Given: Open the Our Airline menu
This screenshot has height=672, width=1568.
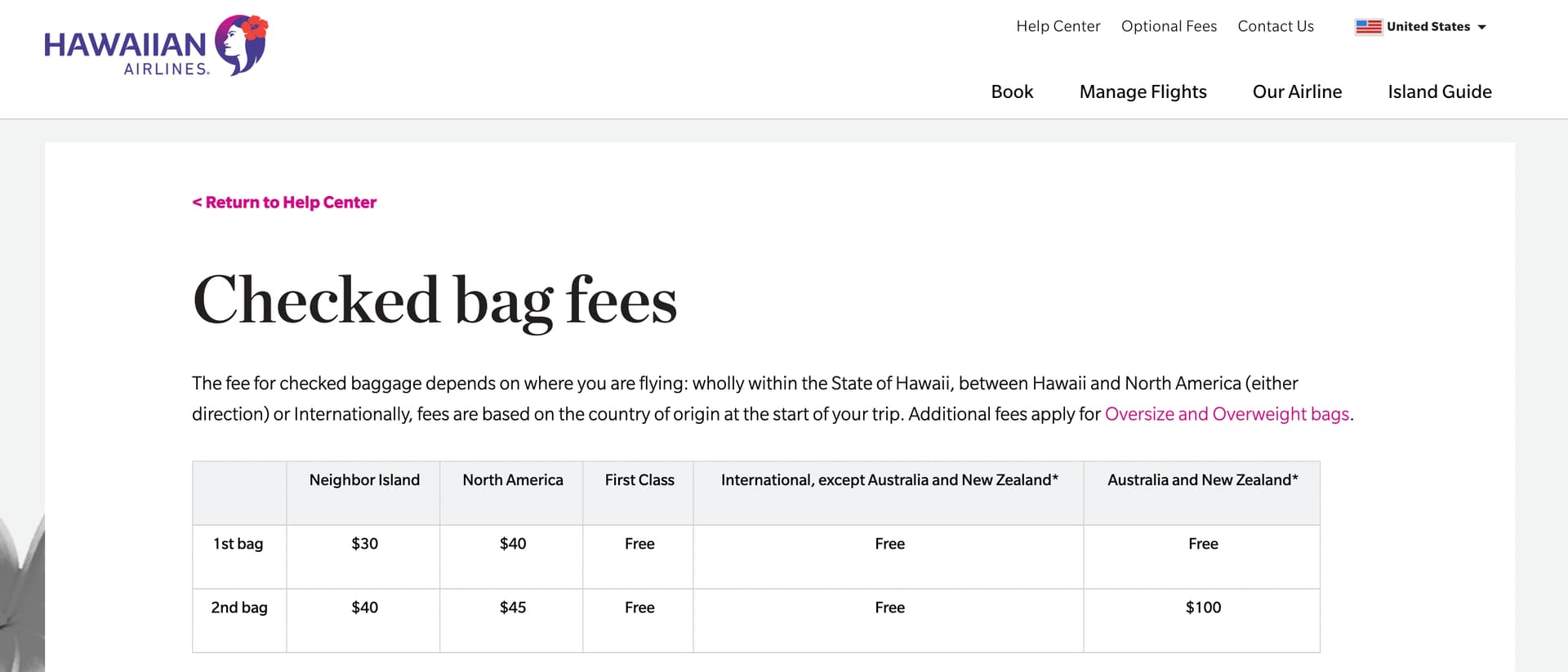Looking at the screenshot, I should 1297,91.
